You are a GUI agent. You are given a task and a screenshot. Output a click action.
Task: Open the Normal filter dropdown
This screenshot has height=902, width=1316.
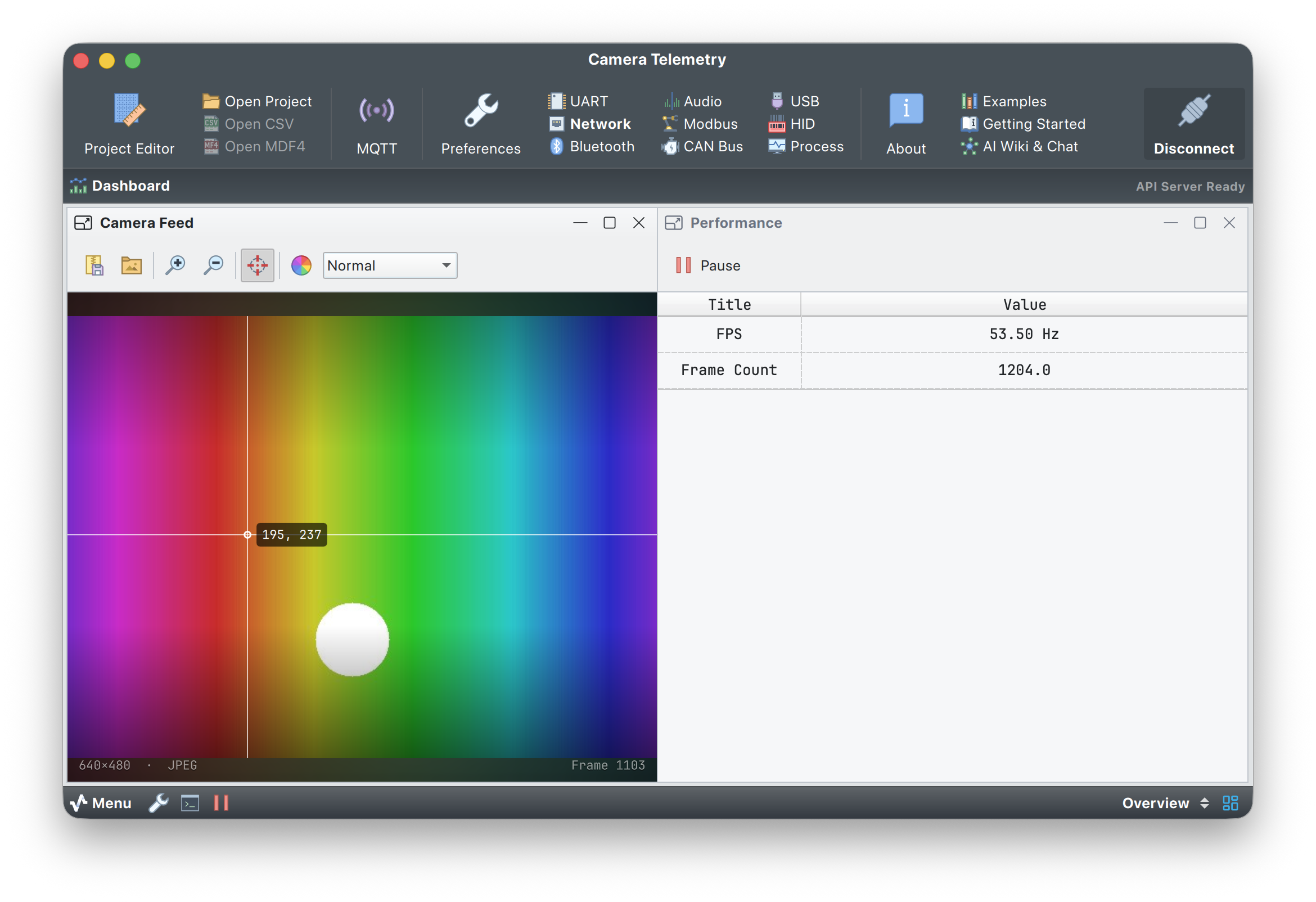click(x=390, y=265)
